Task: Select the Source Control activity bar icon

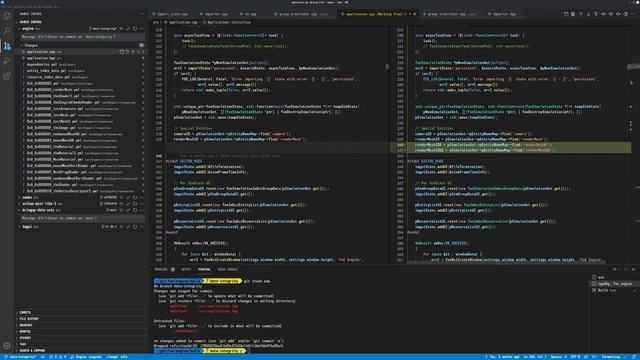Action: pos(7,46)
